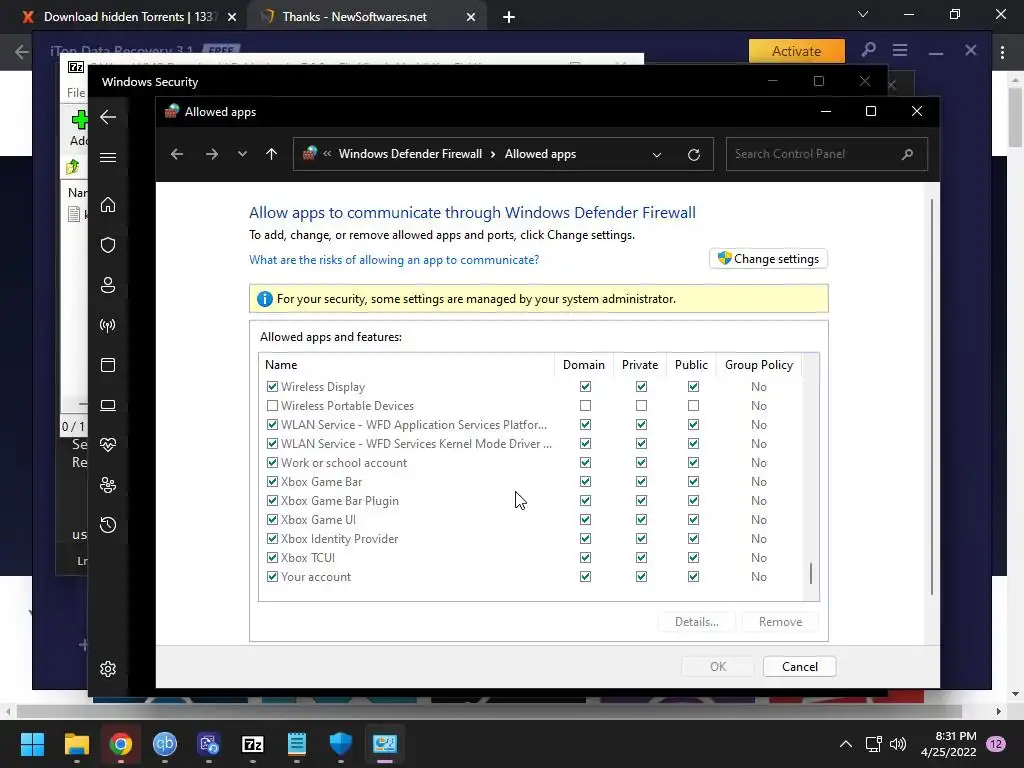Open File menu in 7-Zip window

(76, 93)
